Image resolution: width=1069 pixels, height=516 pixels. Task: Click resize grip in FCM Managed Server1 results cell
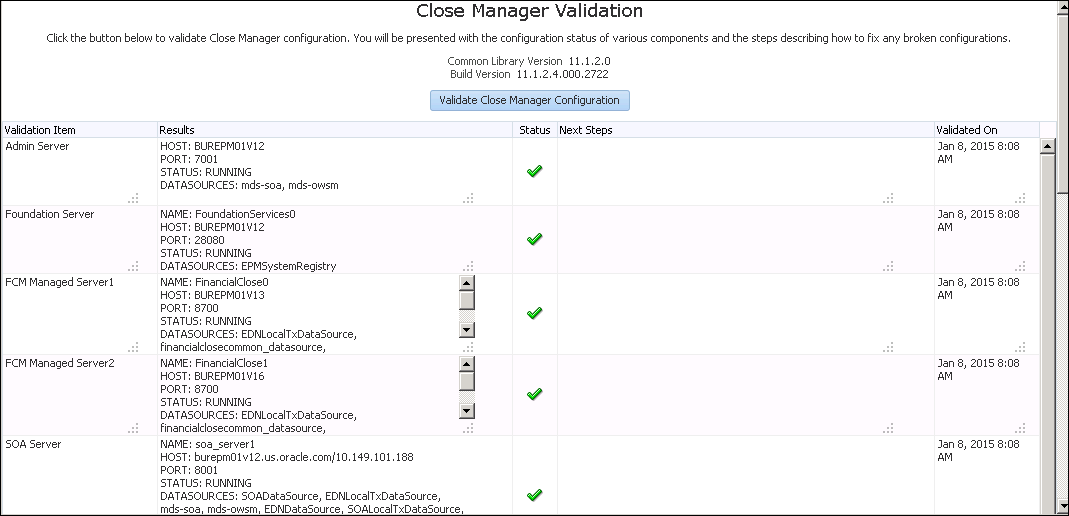pos(468,347)
